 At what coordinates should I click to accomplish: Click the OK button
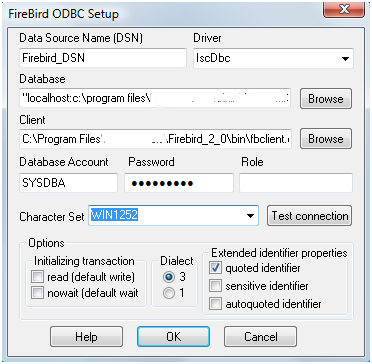coord(173,336)
